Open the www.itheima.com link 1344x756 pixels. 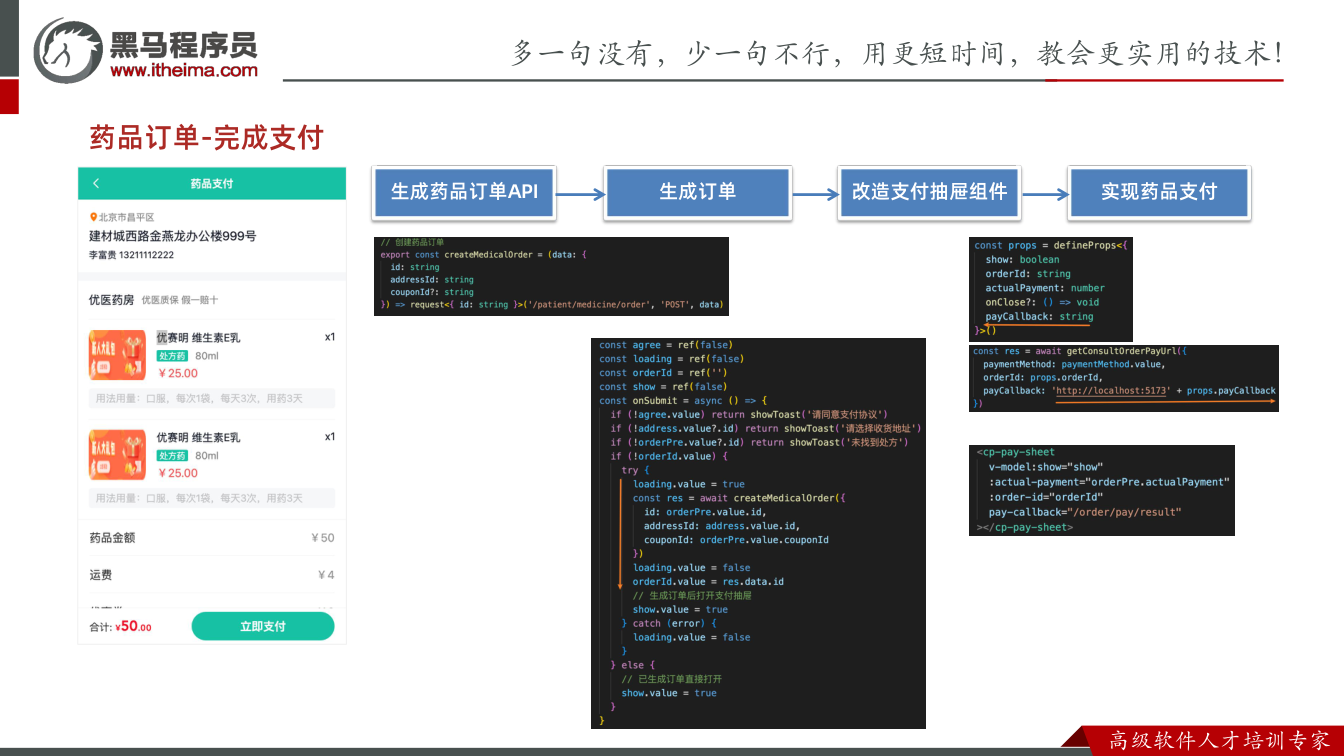[183, 70]
